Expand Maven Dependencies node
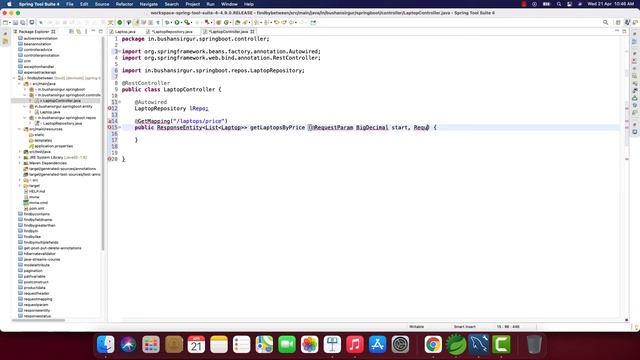The width and height of the screenshot is (640, 360). coord(20,163)
